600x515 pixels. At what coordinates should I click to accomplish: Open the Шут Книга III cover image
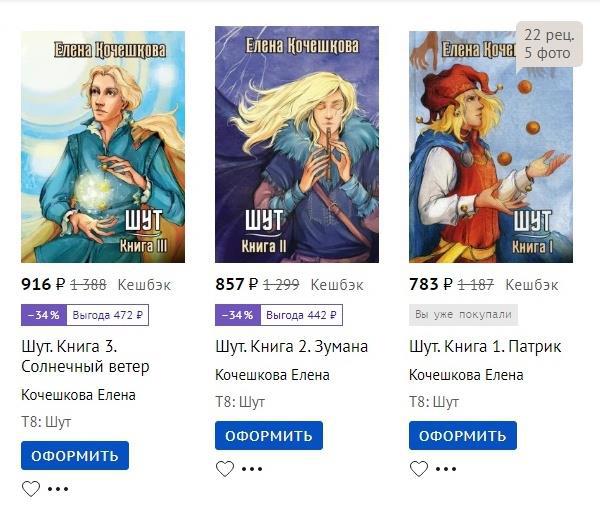pyautogui.click(x=103, y=147)
